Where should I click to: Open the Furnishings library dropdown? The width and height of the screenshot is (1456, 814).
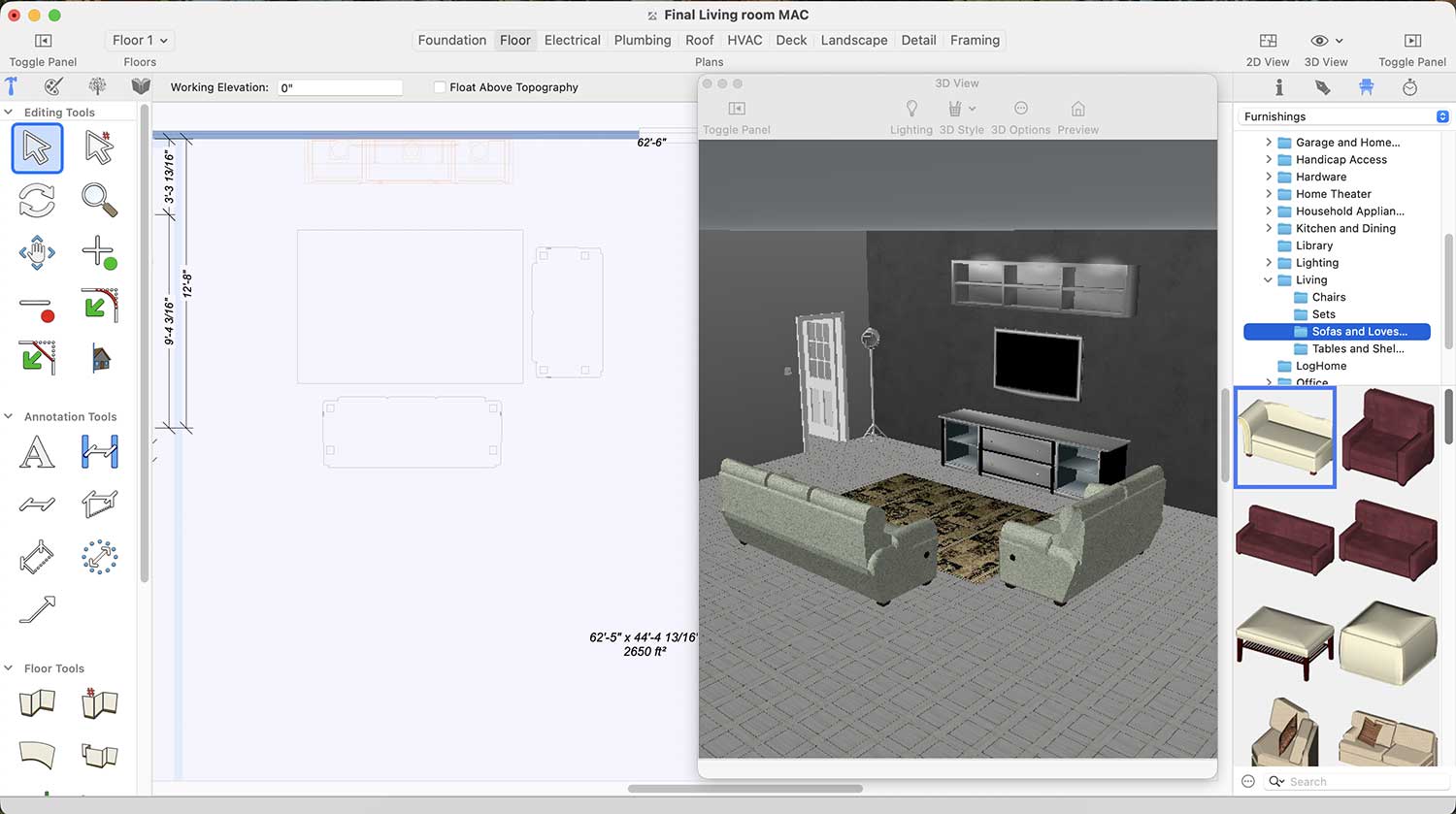1345,116
